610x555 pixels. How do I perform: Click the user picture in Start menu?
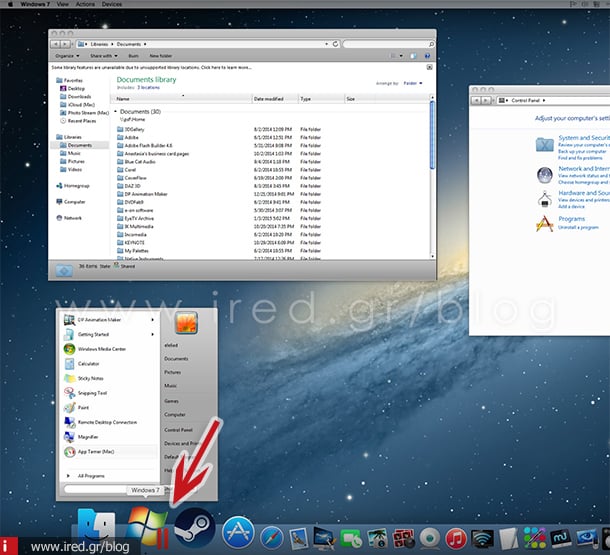(186, 322)
